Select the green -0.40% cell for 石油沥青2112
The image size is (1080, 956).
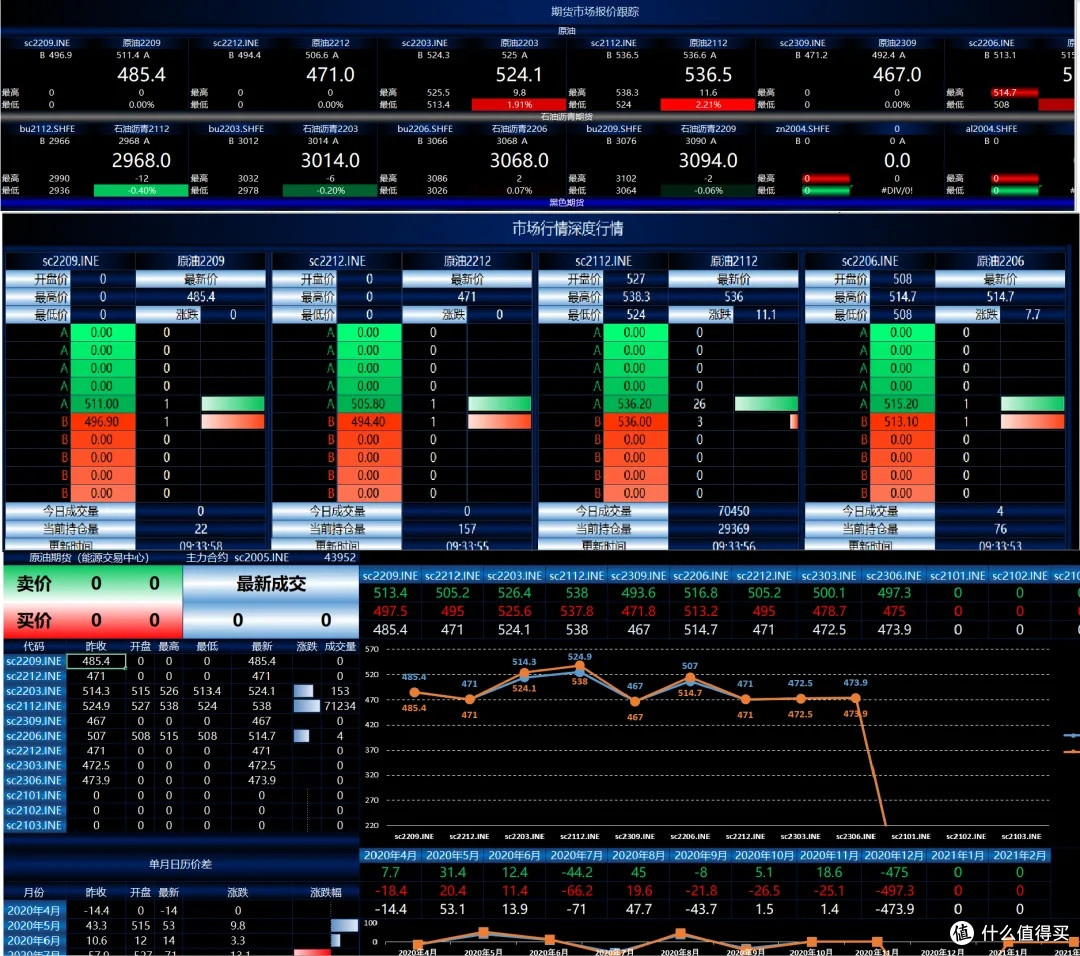(x=140, y=190)
